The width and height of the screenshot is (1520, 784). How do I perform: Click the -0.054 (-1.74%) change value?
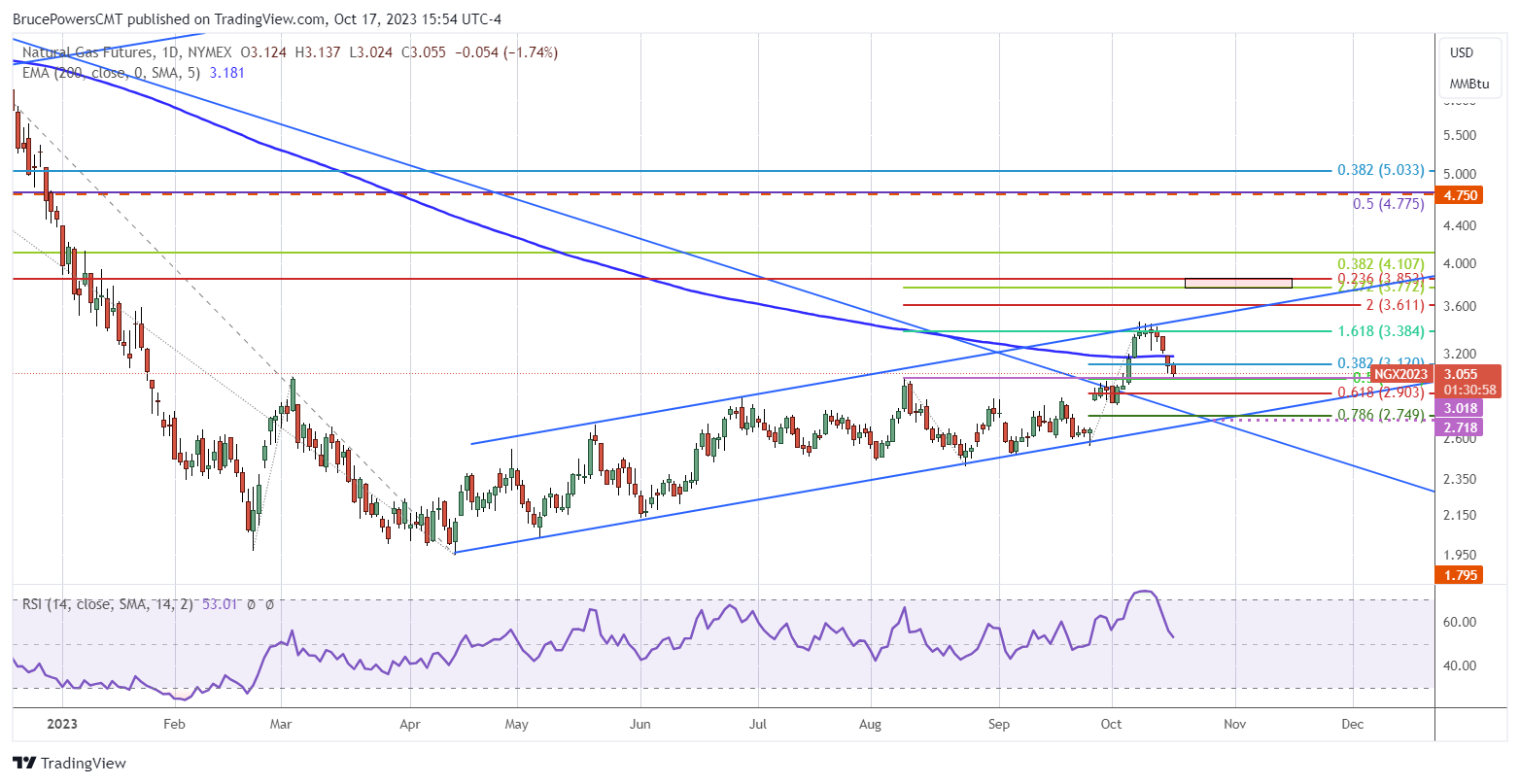[x=506, y=52]
